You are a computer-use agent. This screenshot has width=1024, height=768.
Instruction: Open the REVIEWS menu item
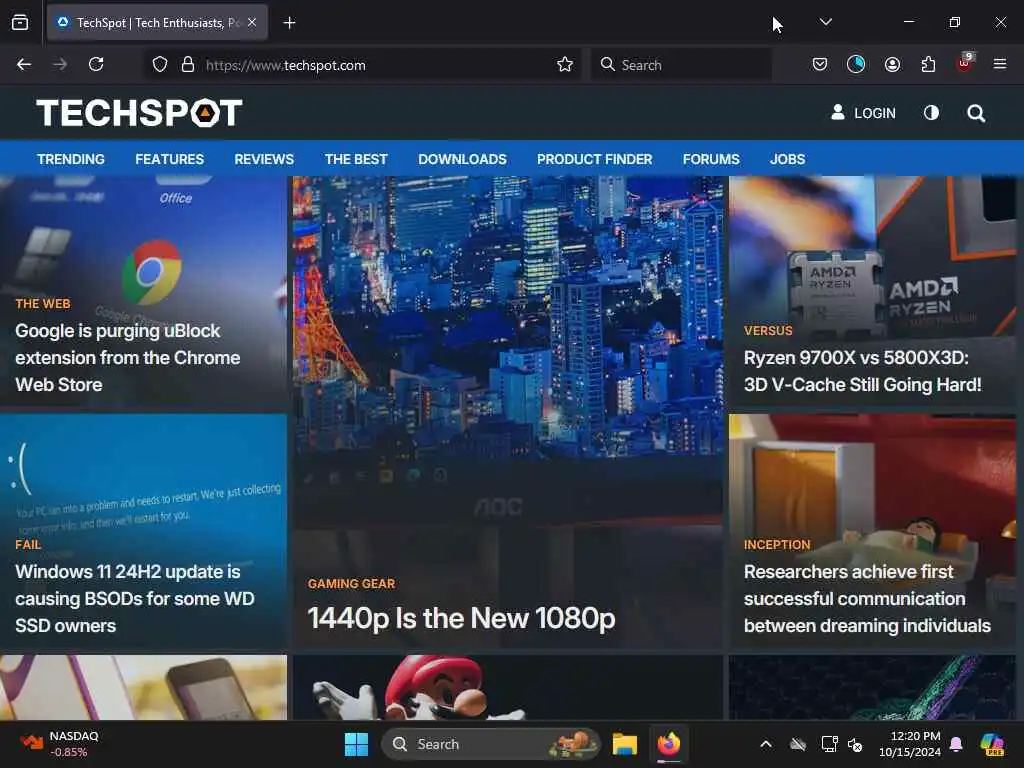coord(264,159)
